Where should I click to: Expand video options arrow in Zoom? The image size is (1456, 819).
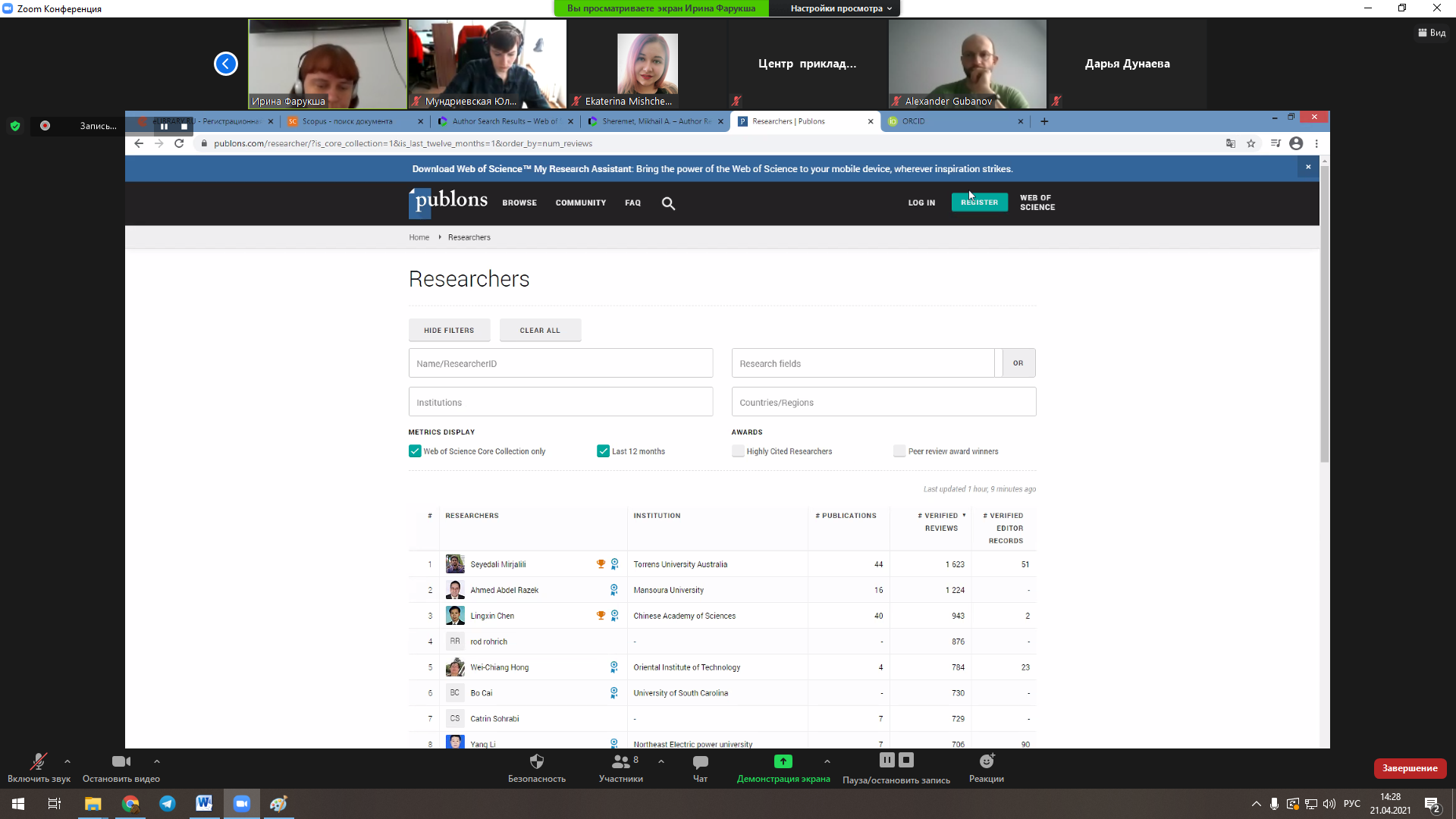(x=157, y=761)
